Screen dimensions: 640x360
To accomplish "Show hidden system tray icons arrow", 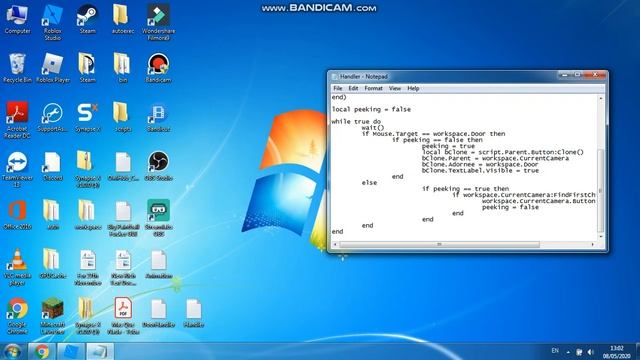I will [x=568, y=351].
